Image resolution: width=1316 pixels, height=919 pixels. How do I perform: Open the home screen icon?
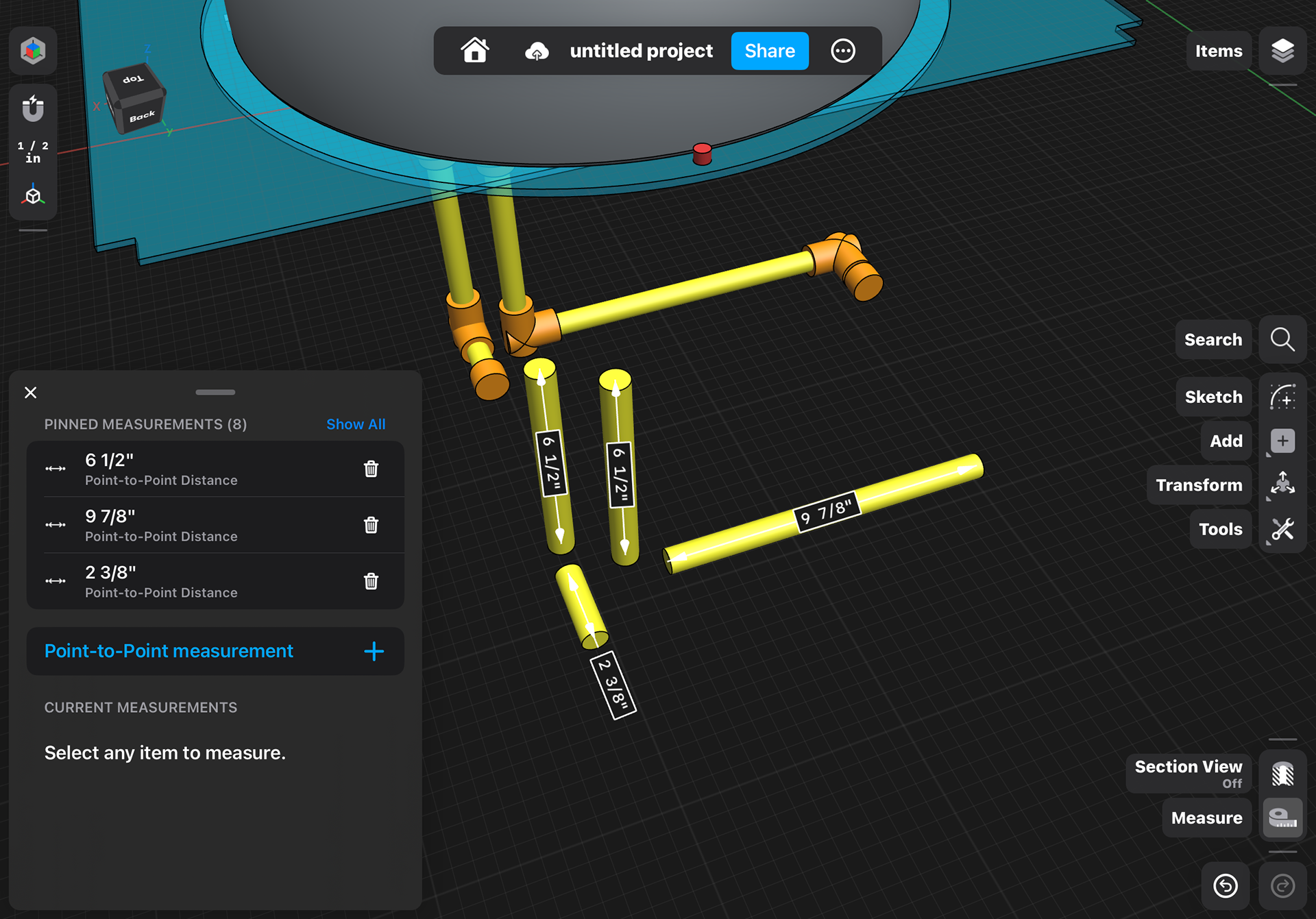tap(475, 51)
